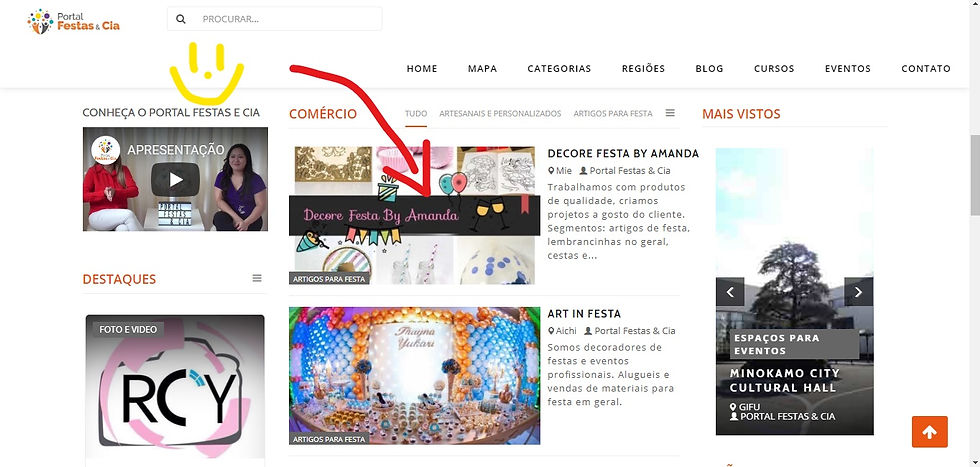Select the TUDO tab in Comércio

416,114
